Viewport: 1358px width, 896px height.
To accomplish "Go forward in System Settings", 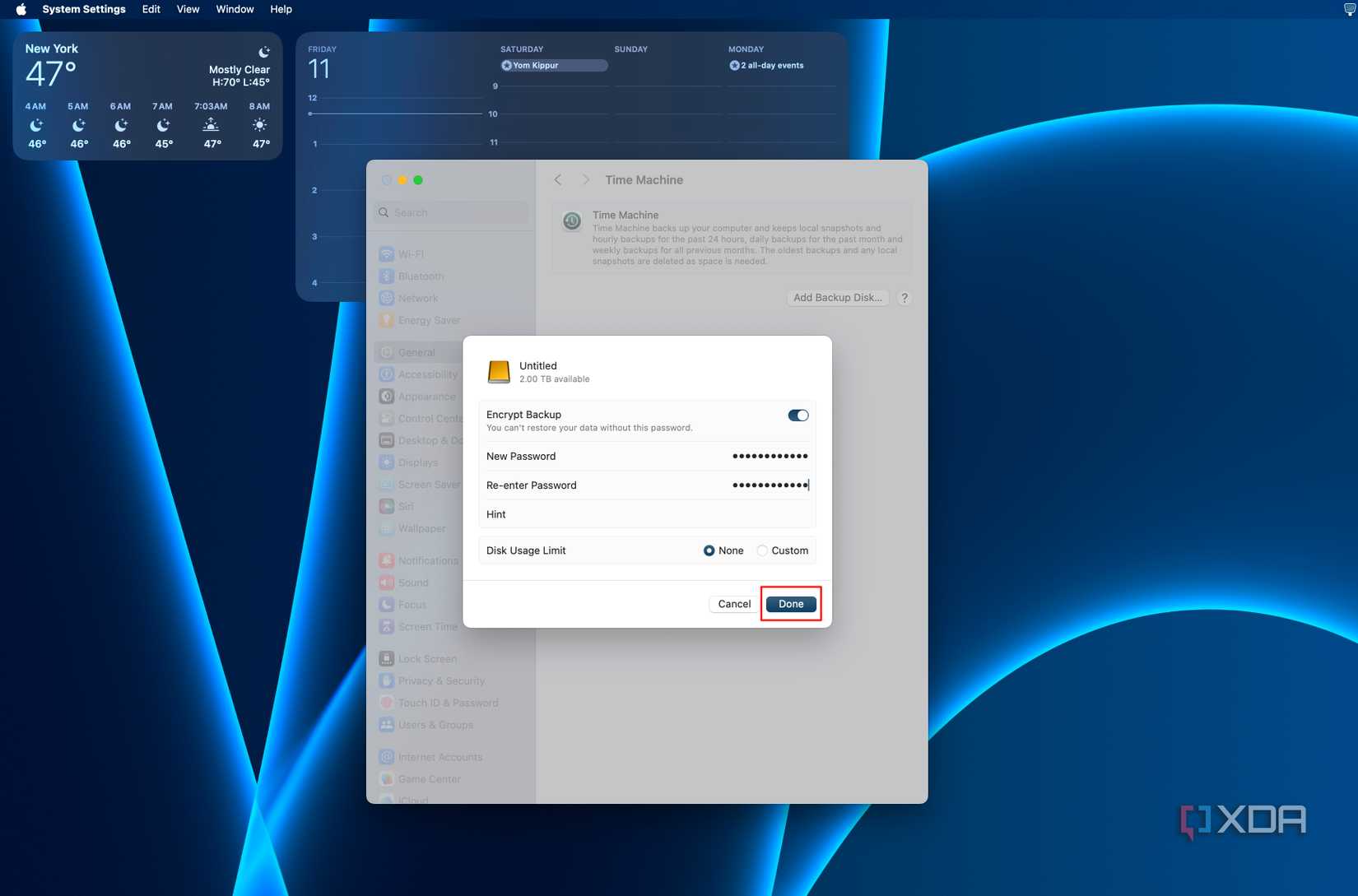I will point(585,180).
